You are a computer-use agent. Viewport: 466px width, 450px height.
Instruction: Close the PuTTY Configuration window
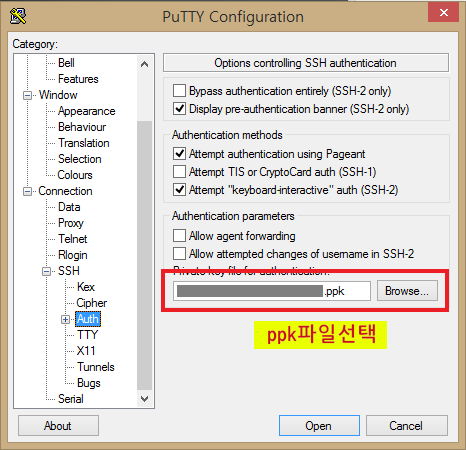click(x=444, y=13)
